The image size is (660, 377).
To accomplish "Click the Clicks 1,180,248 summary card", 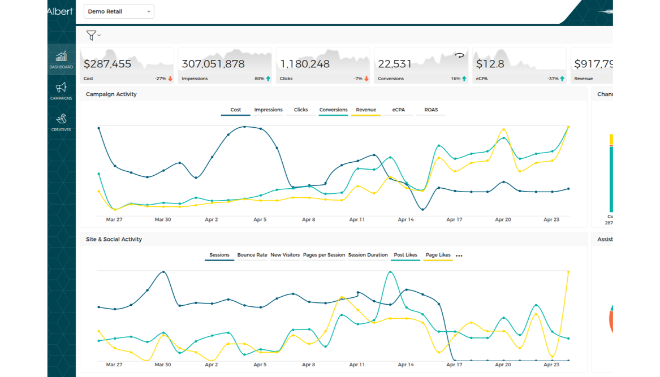I will pyautogui.click(x=323, y=65).
